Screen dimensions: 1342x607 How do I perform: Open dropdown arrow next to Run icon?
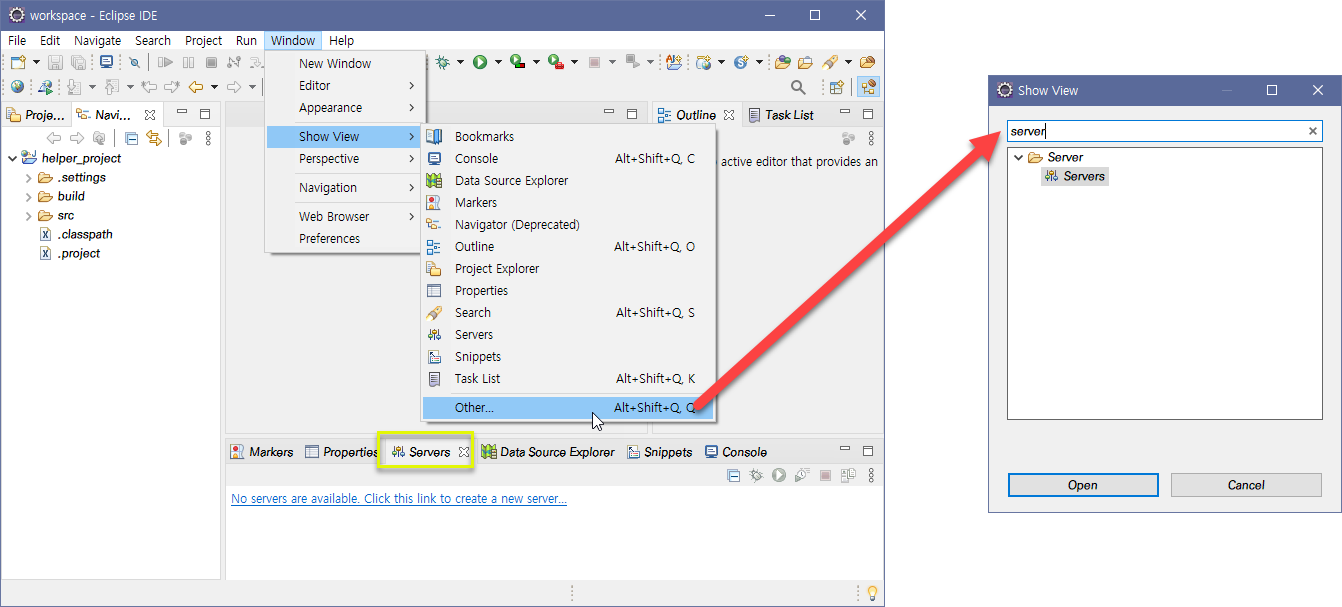(x=498, y=62)
